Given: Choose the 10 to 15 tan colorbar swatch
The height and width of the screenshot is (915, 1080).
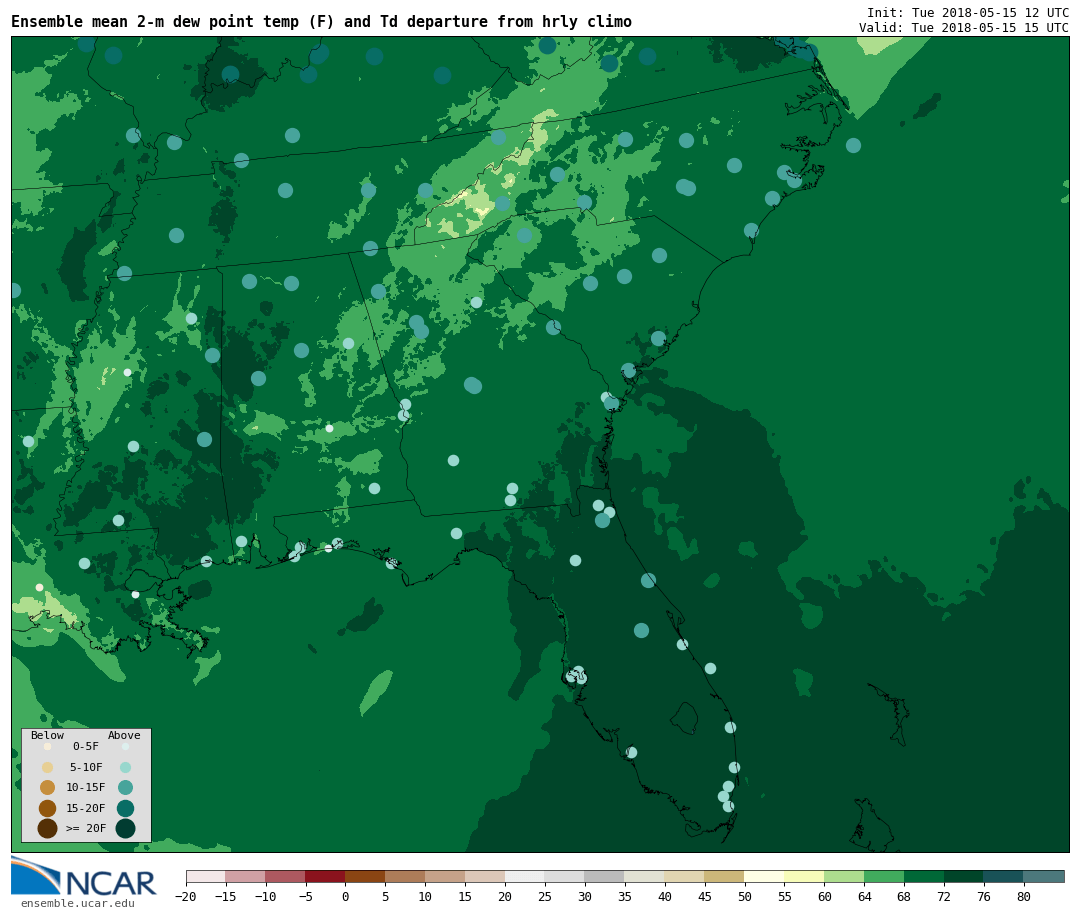Looking at the screenshot, I should (x=446, y=876).
